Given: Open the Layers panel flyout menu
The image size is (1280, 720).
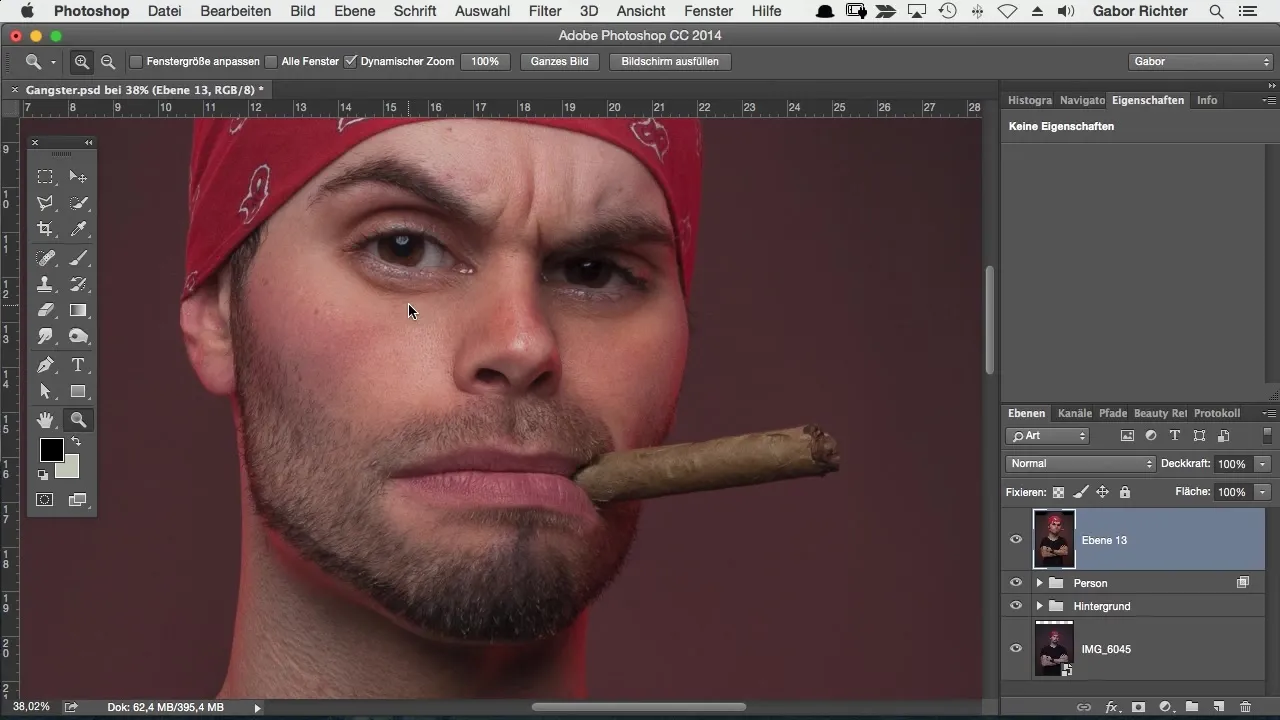Looking at the screenshot, I should coord(1269,413).
